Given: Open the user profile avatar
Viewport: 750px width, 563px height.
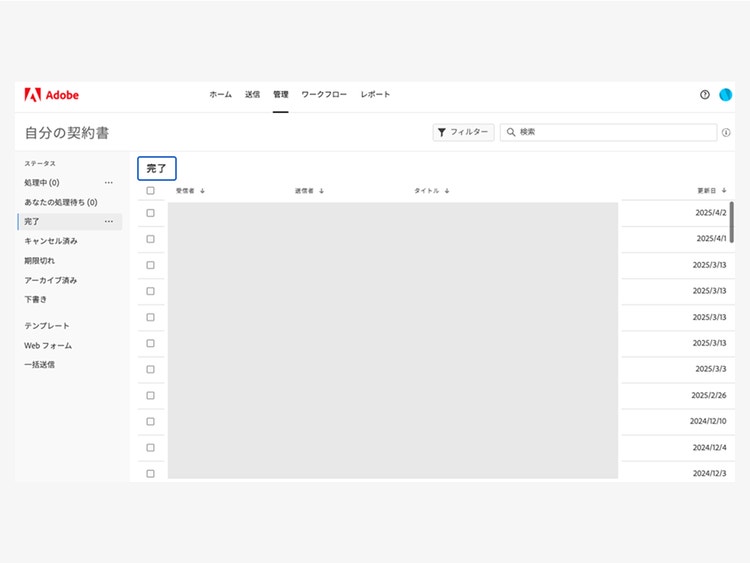Looking at the screenshot, I should [x=725, y=95].
